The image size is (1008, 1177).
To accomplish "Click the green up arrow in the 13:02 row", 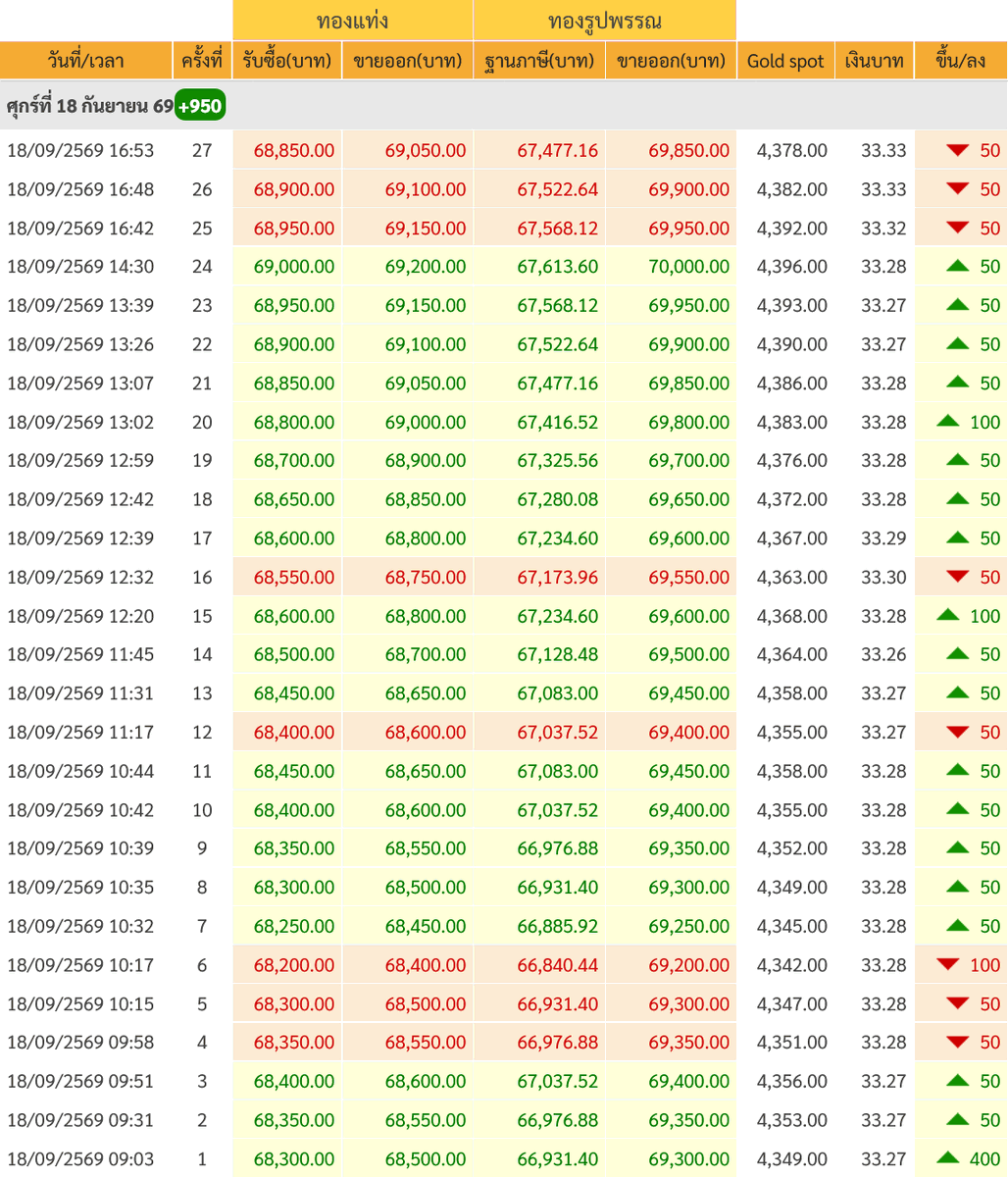I will pyautogui.click(x=947, y=422).
